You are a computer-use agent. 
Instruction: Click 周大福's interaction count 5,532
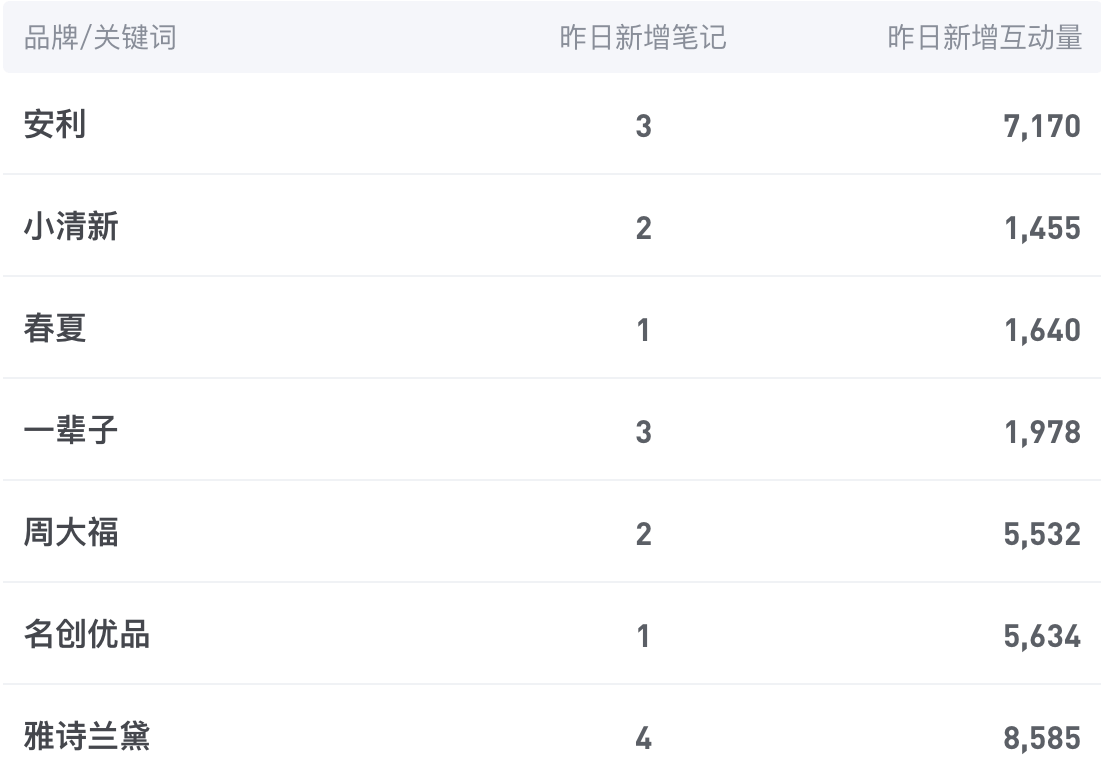pyautogui.click(x=1042, y=534)
